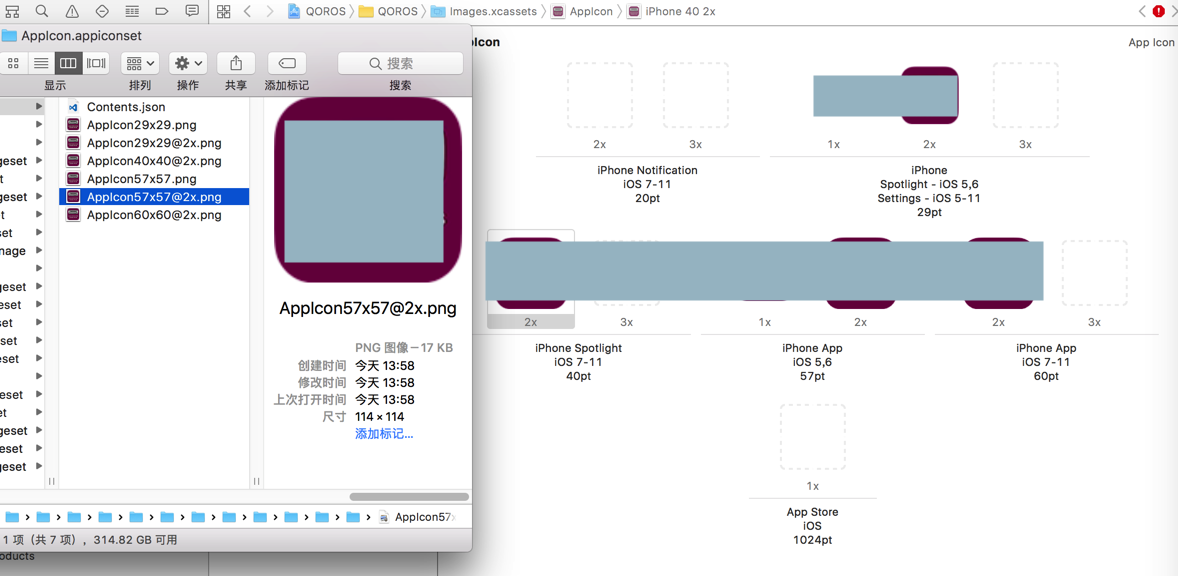Open AppIcon segment in the jump bar

click(x=581, y=11)
